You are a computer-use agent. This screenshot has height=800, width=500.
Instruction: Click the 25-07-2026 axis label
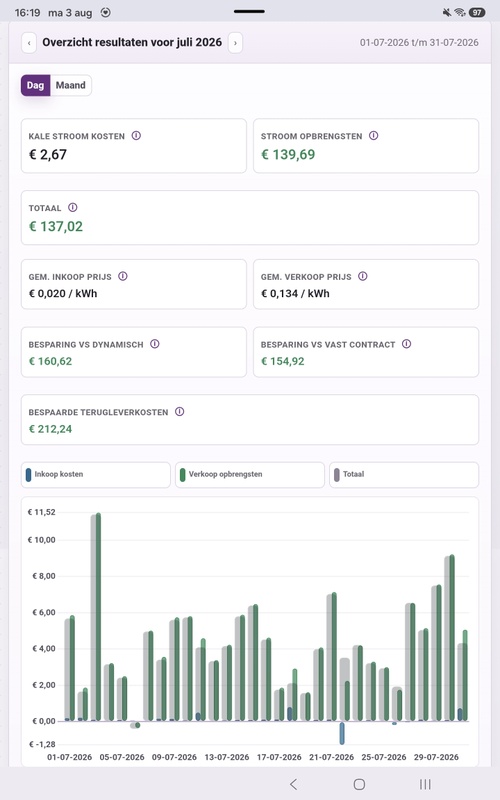point(384,757)
